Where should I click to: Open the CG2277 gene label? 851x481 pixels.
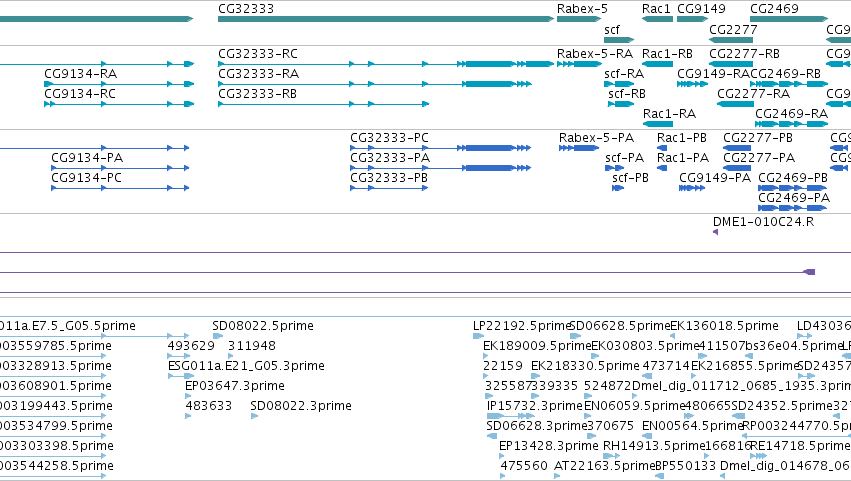click(x=733, y=30)
